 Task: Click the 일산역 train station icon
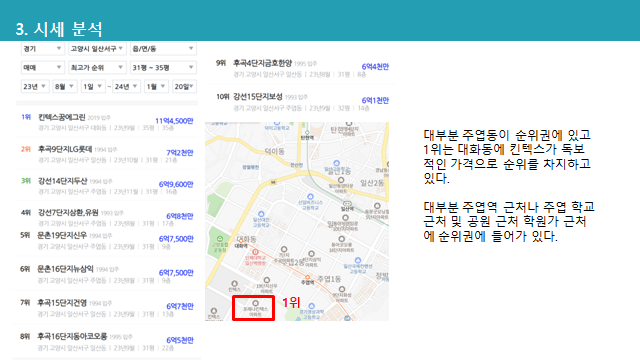[347, 204]
